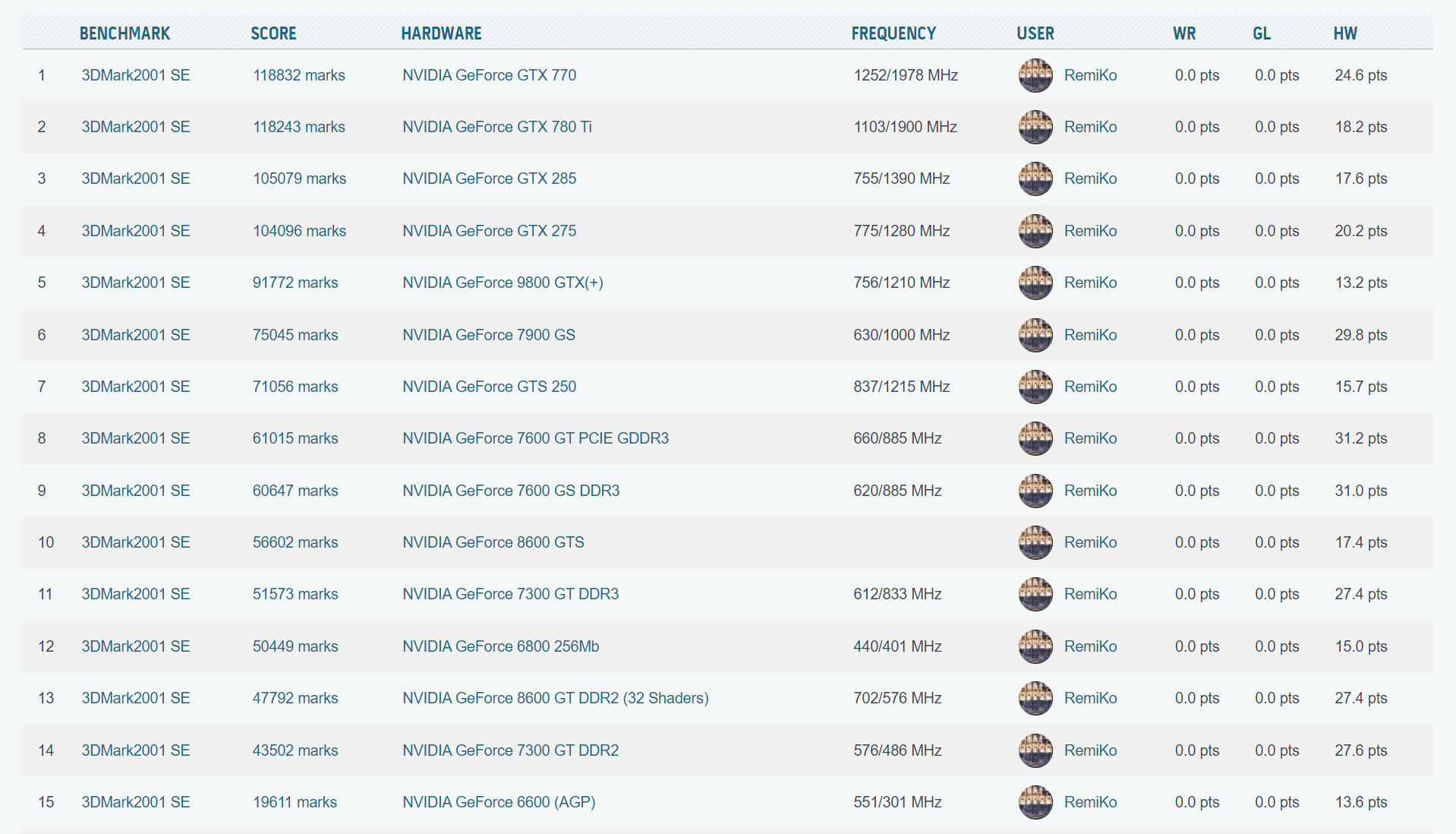Open the 51573 marks score entry

point(295,594)
